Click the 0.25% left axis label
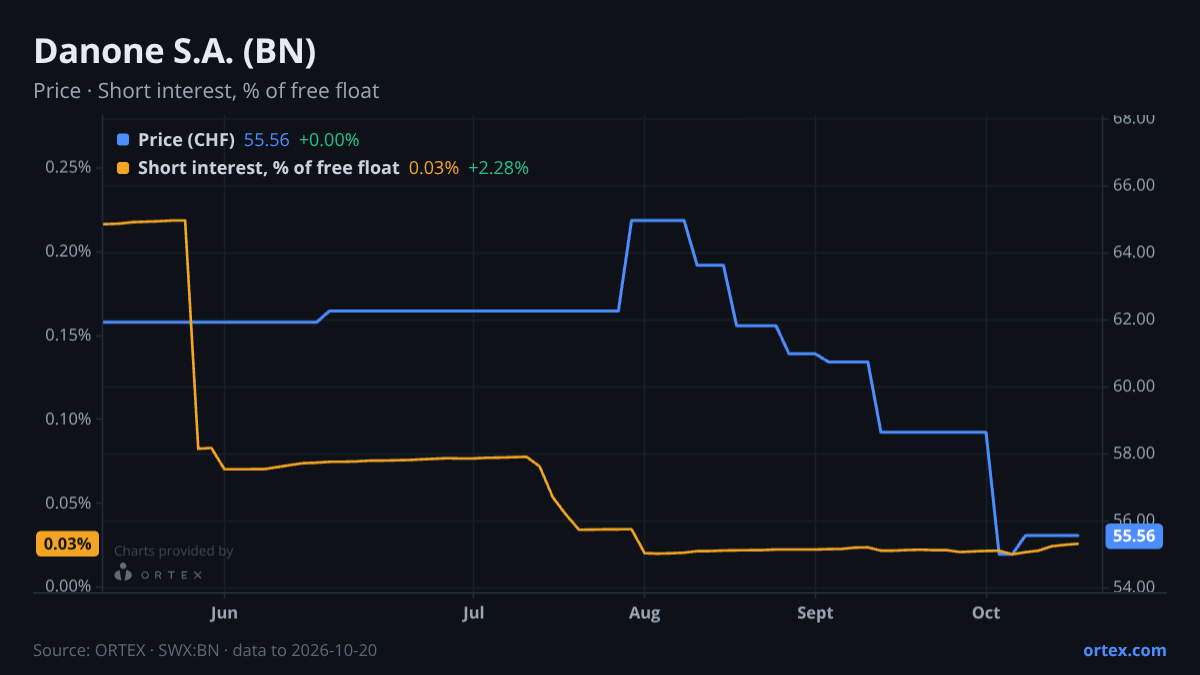1200x675 pixels. pos(69,167)
